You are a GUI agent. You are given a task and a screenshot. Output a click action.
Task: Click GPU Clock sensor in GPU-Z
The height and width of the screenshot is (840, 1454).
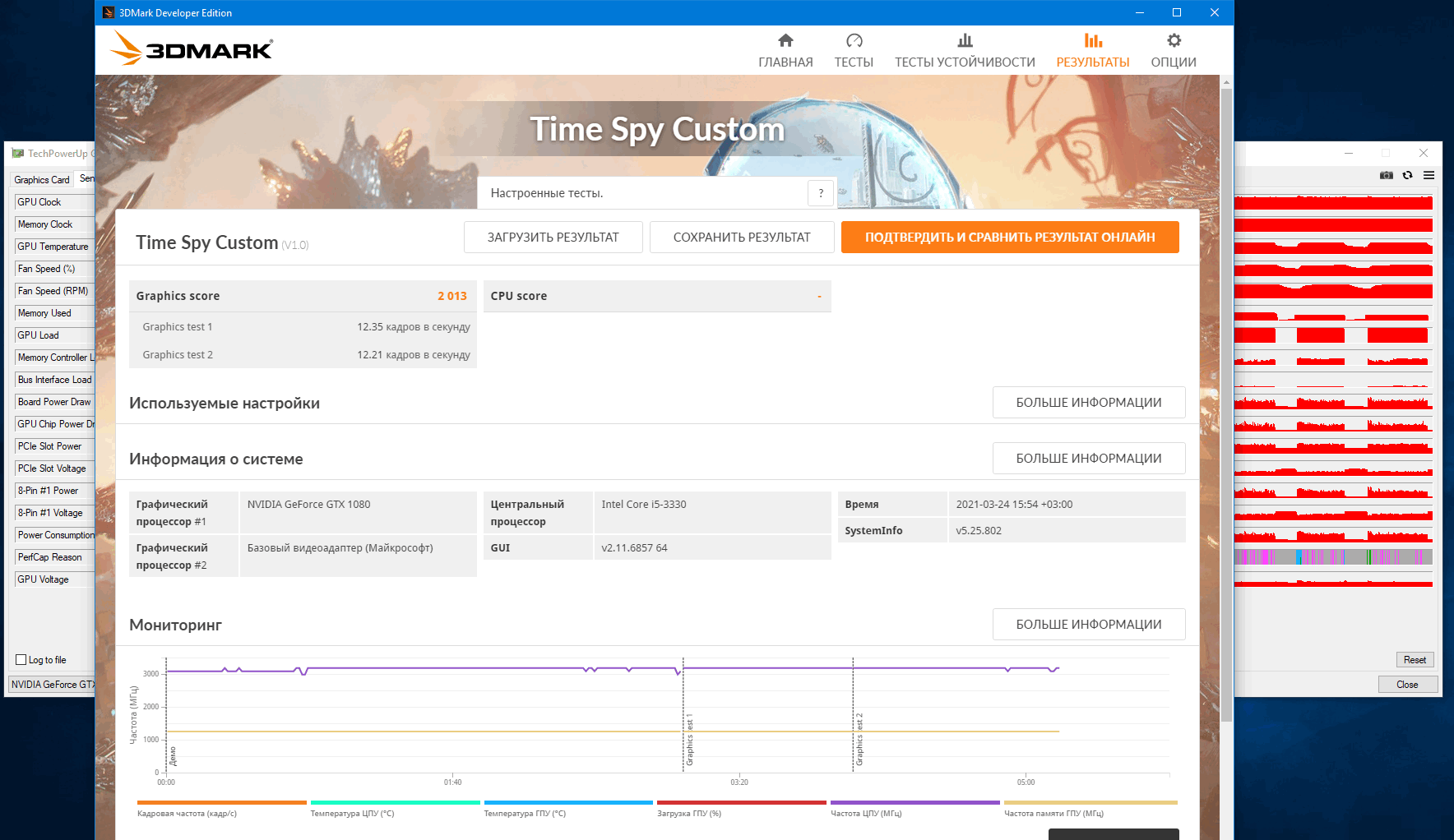(x=54, y=202)
